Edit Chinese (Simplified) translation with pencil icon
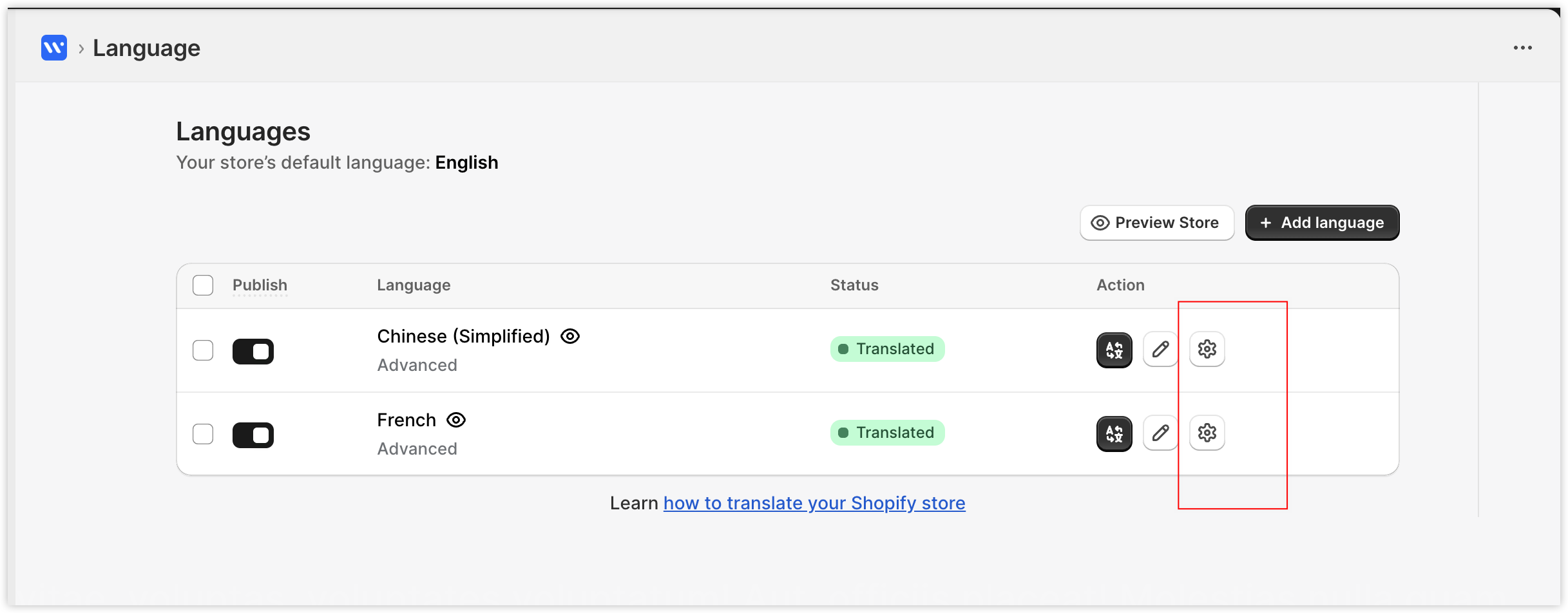The image size is (1568, 613). (x=1160, y=349)
